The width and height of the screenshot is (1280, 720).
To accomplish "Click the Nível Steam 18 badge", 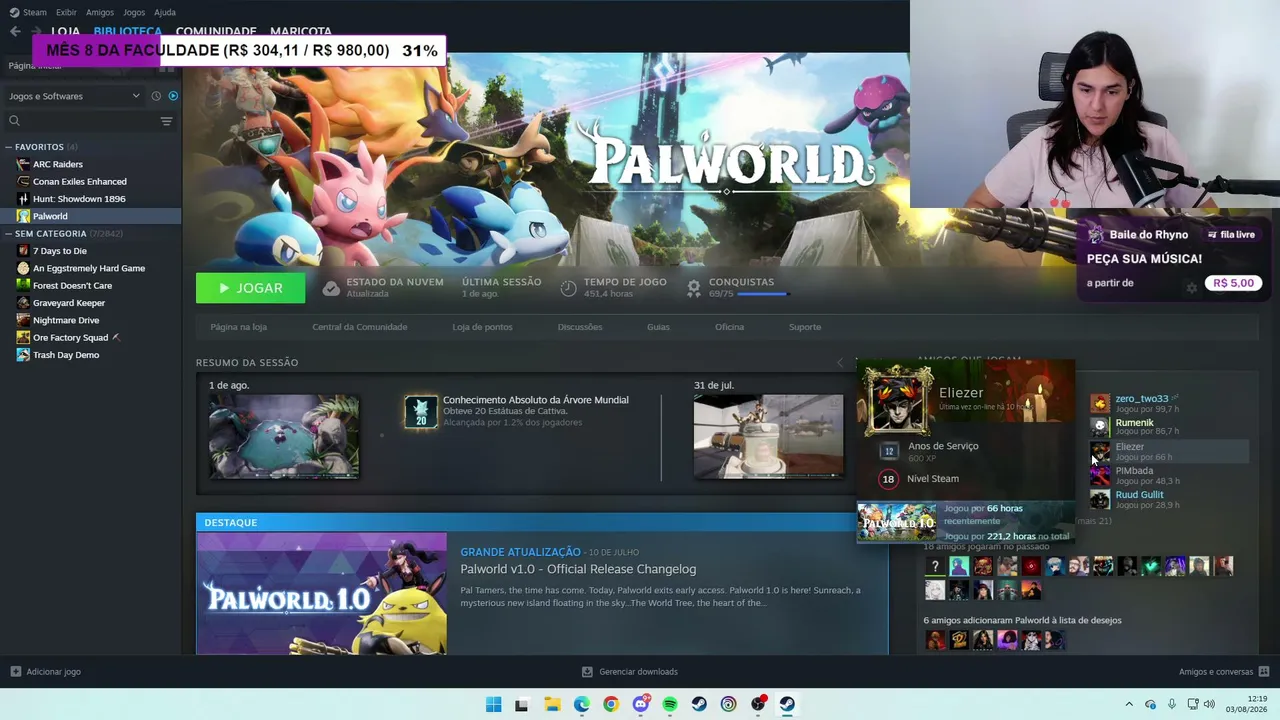I will pos(888,479).
